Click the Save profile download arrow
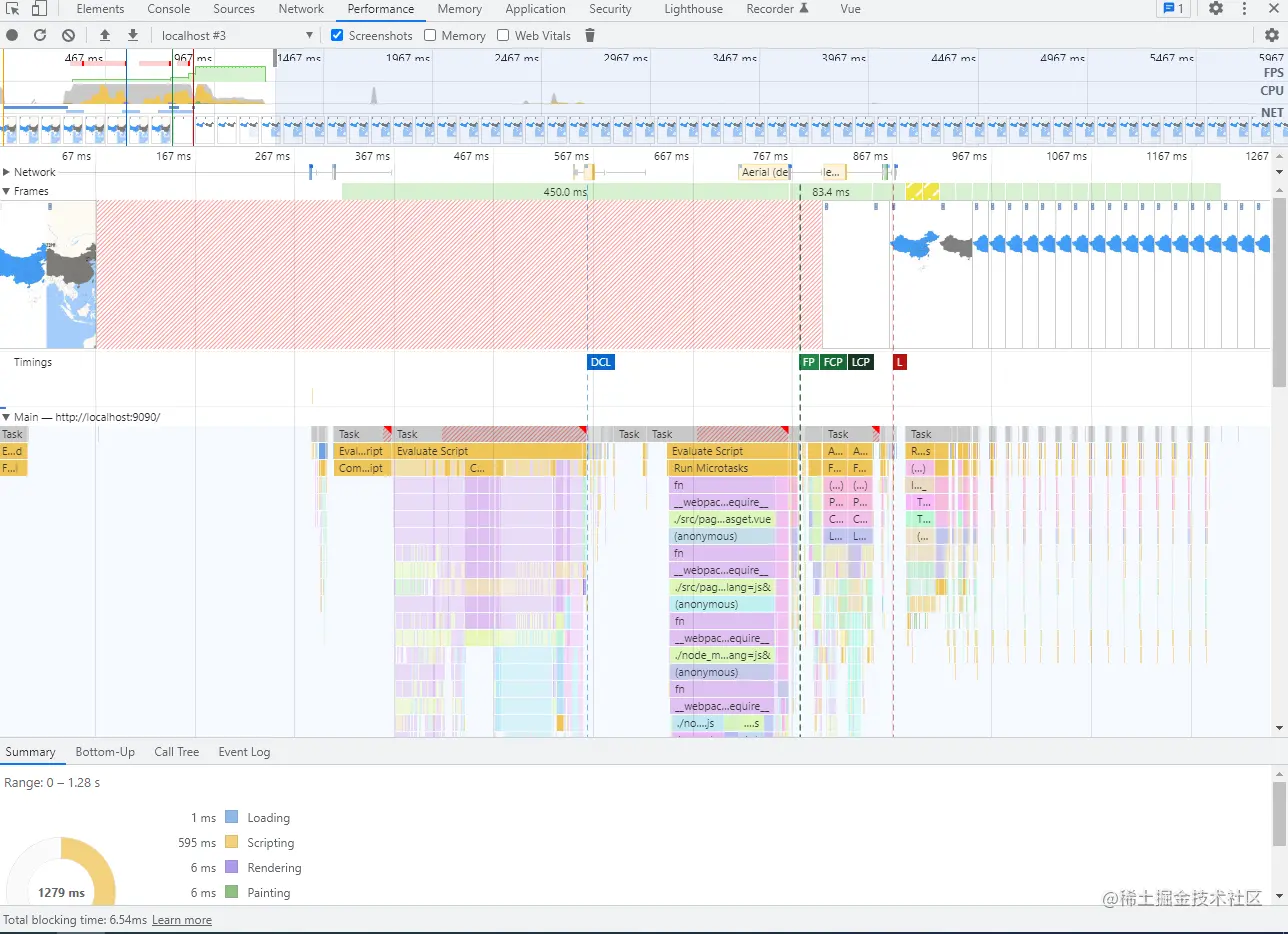The image size is (1288, 934). pos(133,35)
